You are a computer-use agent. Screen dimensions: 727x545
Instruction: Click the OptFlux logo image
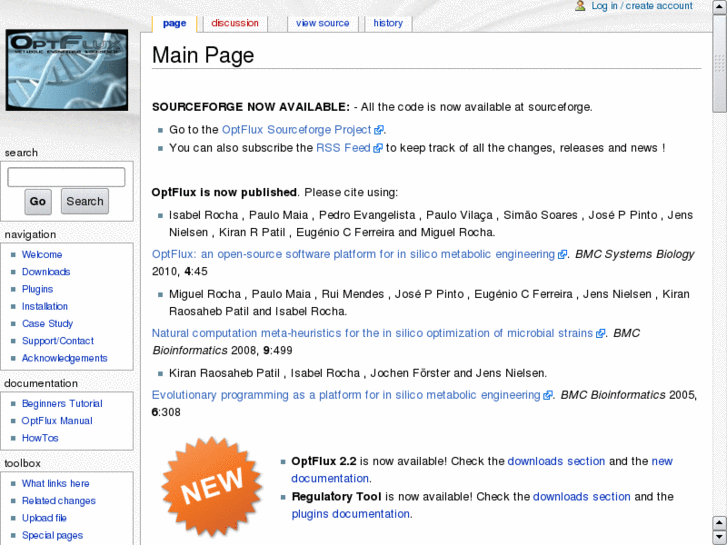(x=67, y=70)
